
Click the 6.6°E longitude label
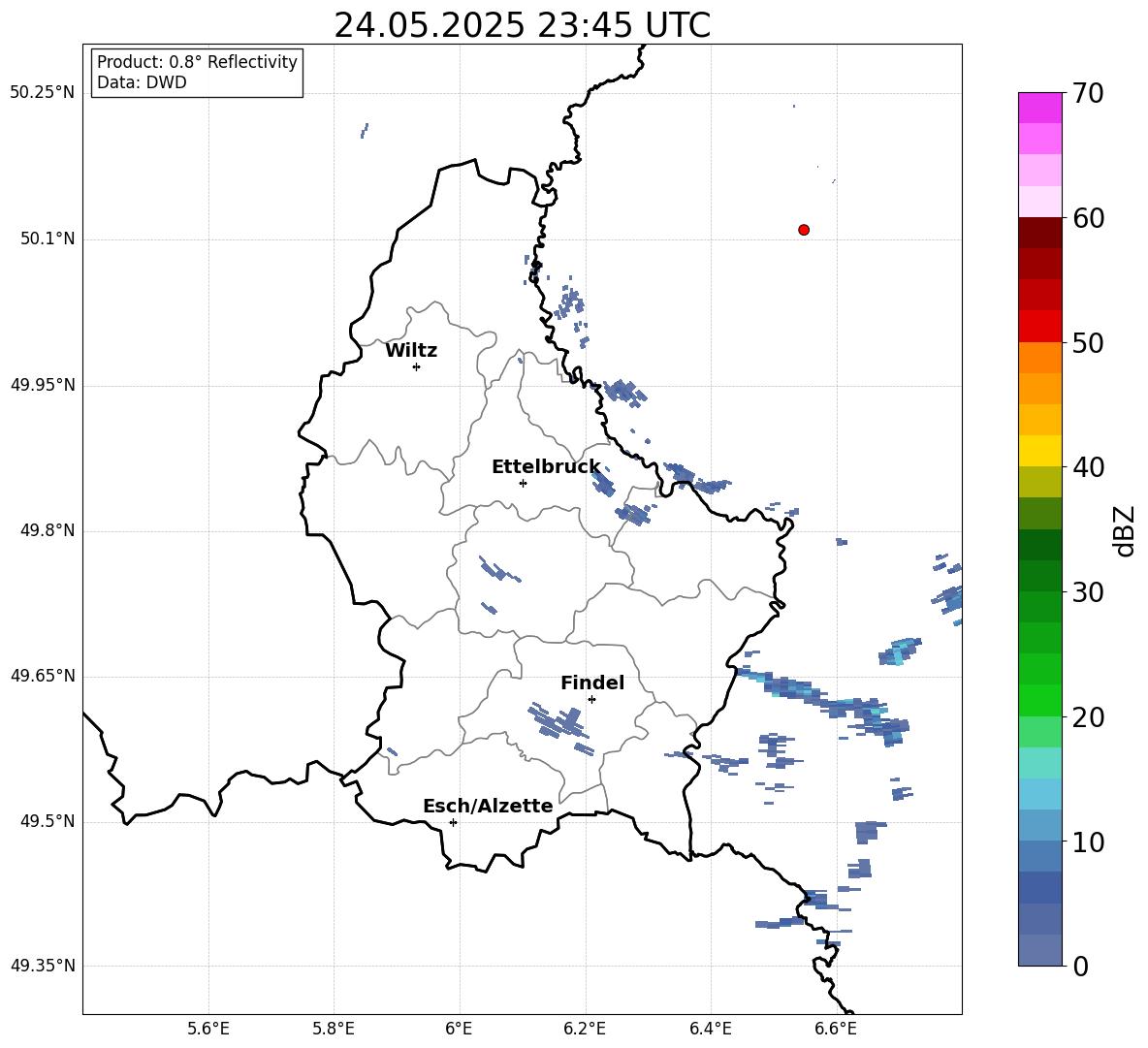coord(836,1029)
